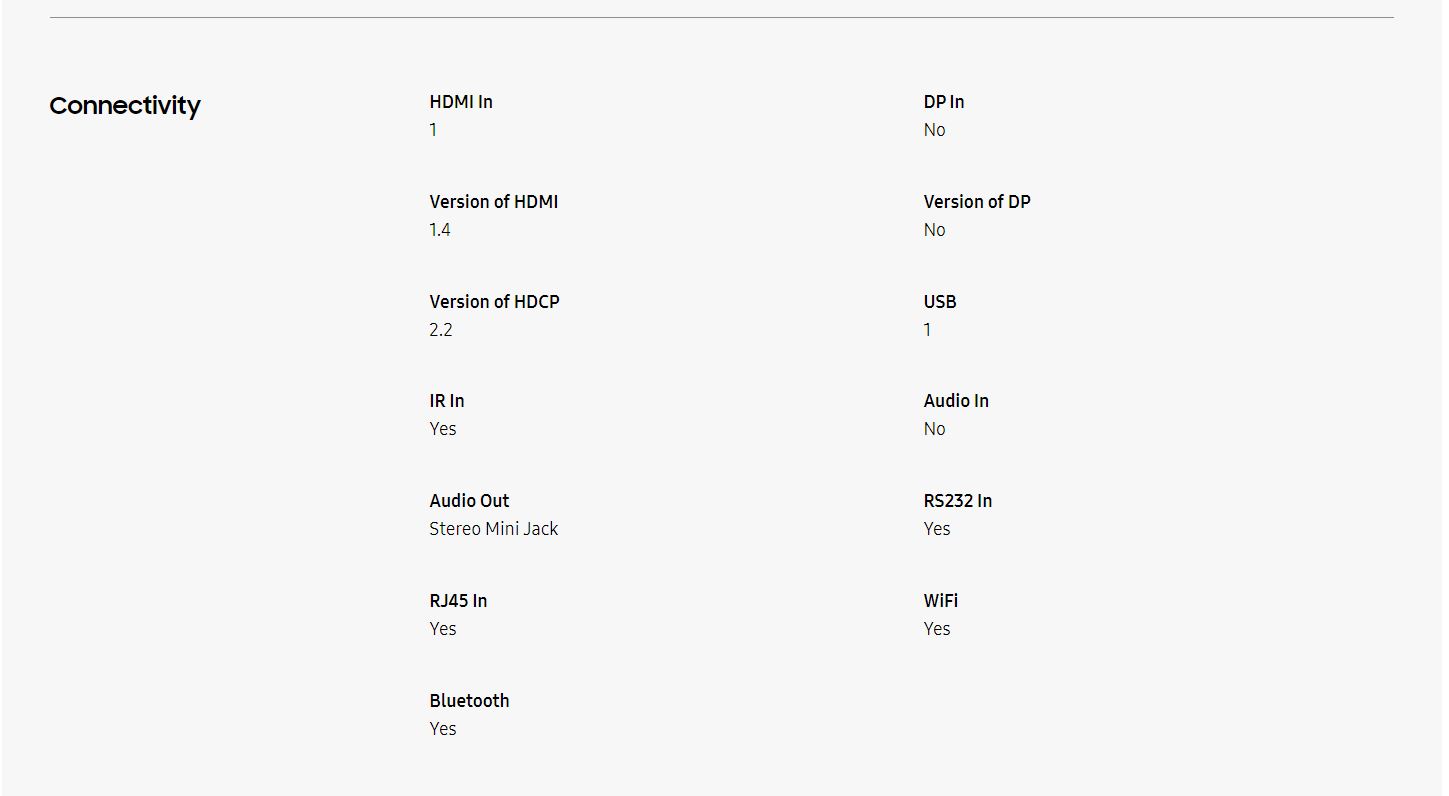1449x796 pixels.
Task: Click the Version of DP label
Action: (x=976, y=202)
